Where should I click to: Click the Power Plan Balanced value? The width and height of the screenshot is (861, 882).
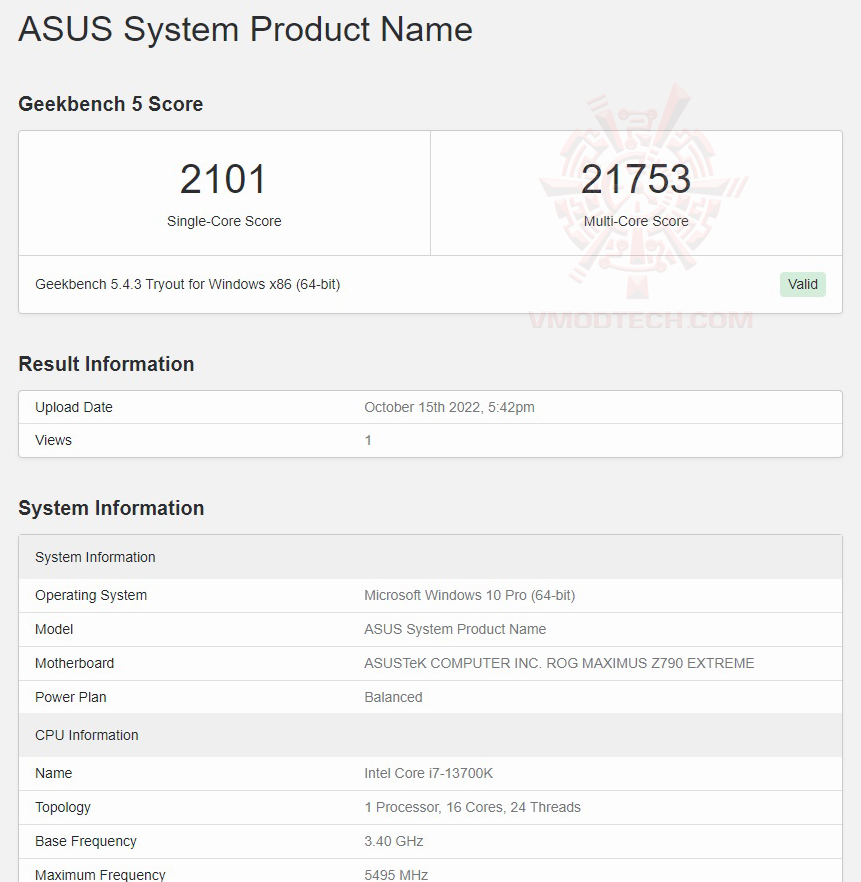pyautogui.click(x=392, y=697)
